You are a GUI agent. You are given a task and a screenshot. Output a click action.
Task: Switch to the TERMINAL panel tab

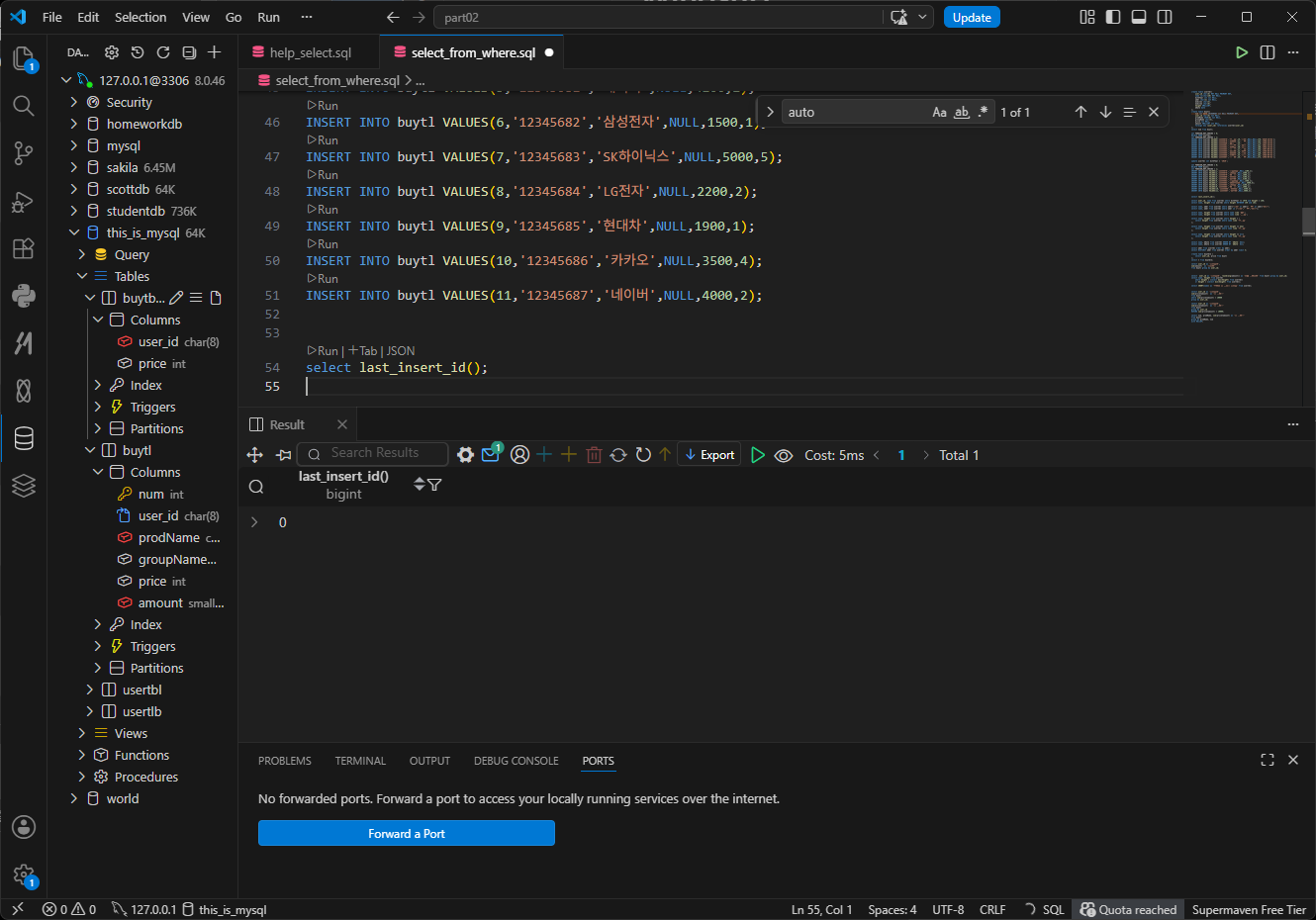pos(360,761)
